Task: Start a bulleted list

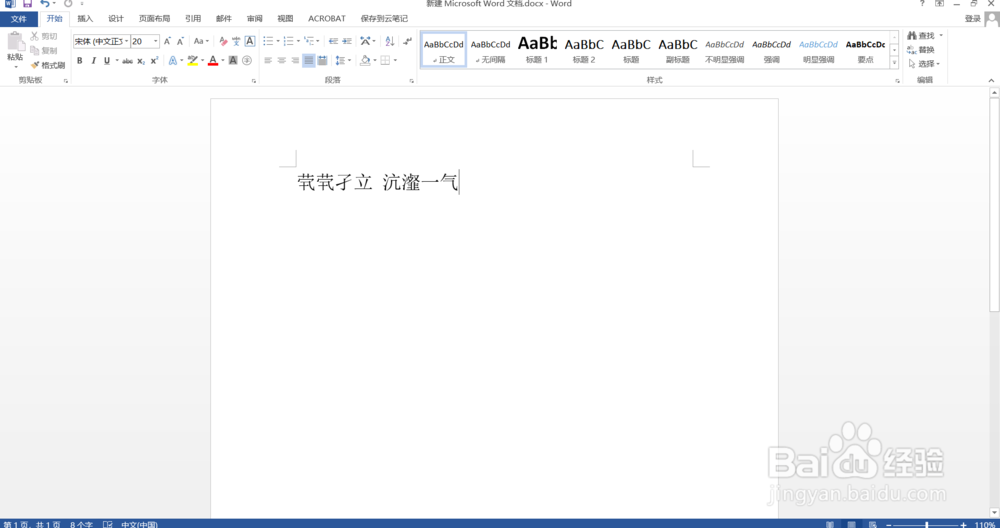Action: (268, 41)
